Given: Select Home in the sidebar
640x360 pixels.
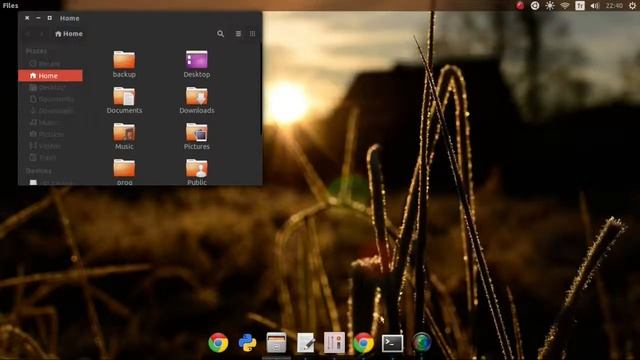Looking at the screenshot, I should pyautogui.click(x=50, y=76).
